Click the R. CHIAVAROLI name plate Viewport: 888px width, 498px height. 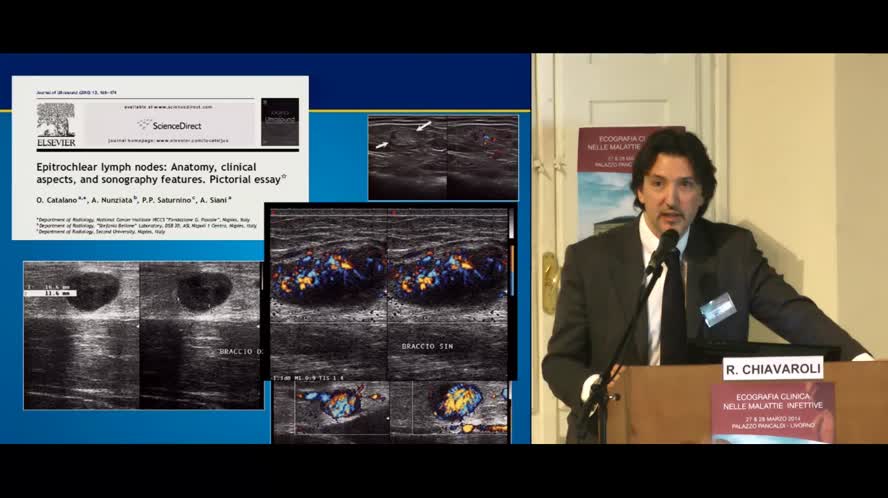[772, 368]
